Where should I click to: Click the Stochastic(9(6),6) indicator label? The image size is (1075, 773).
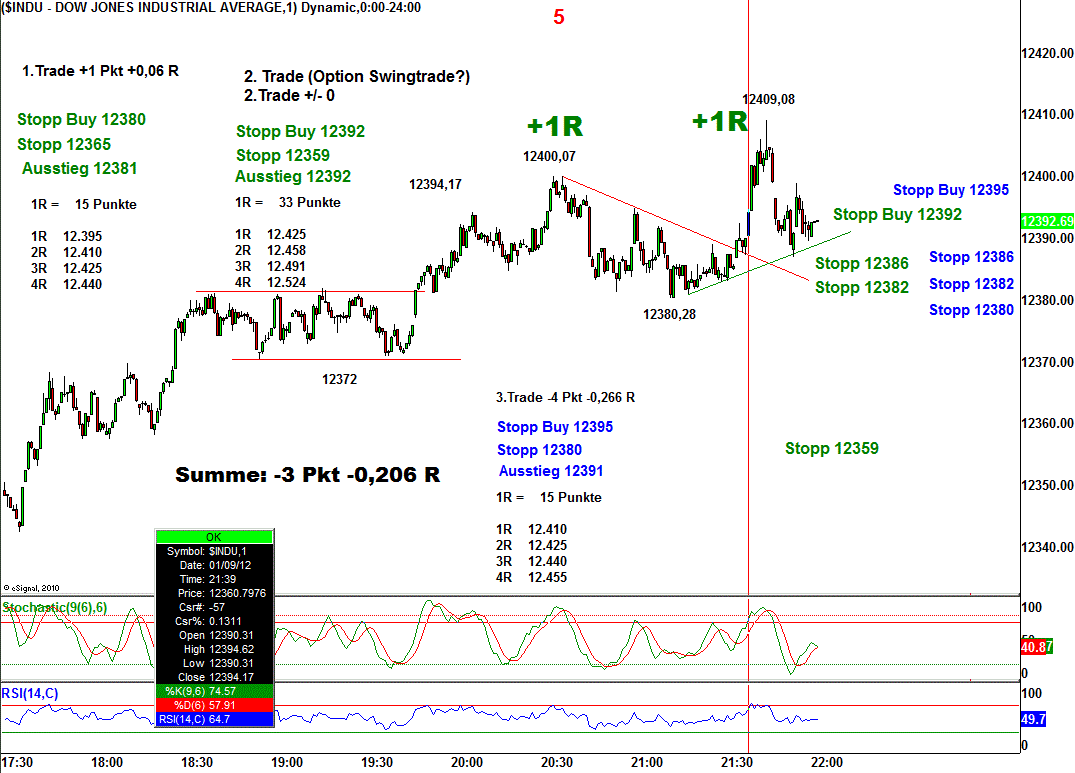pyautogui.click(x=55, y=607)
